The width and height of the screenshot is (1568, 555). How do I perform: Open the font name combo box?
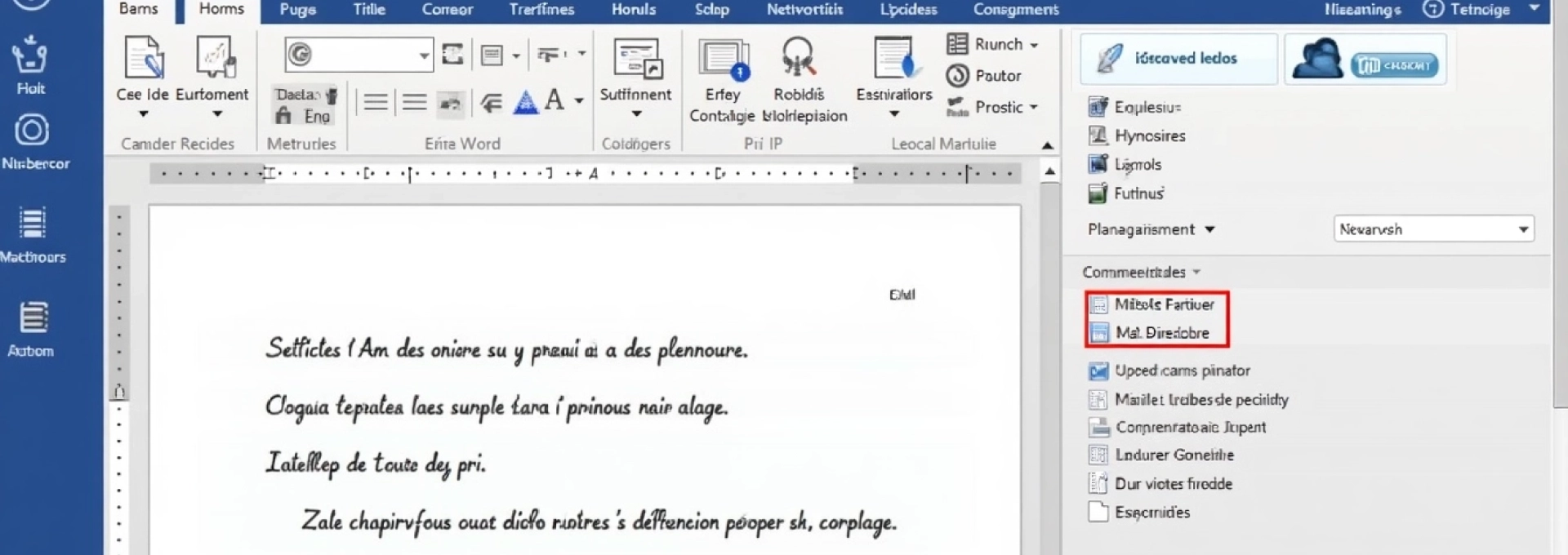(359, 55)
